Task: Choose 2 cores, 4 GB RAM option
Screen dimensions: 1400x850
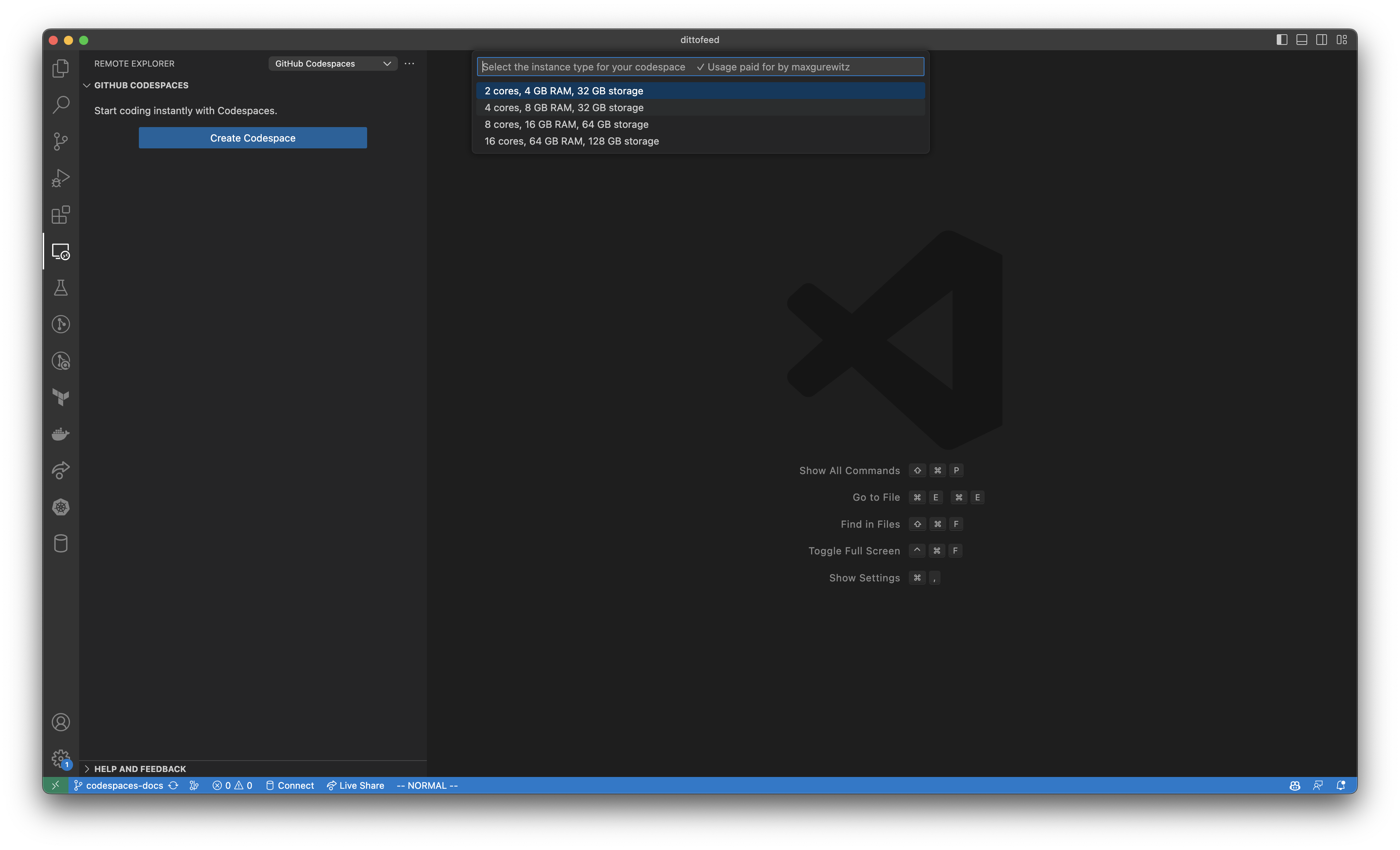Action: pyautogui.click(x=700, y=91)
